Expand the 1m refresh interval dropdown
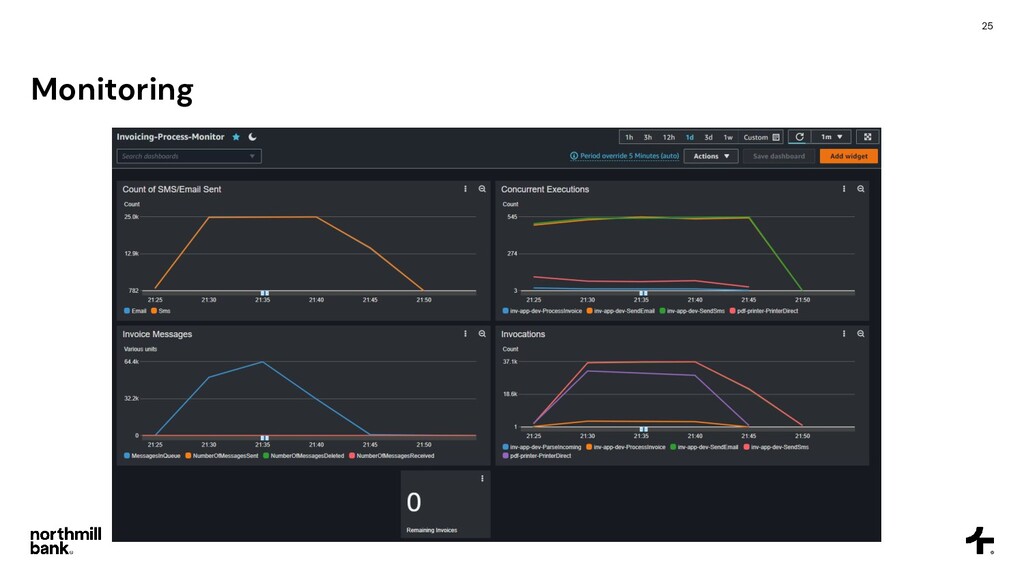The height and width of the screenshot is (576, 1024). tap(831, 137)
